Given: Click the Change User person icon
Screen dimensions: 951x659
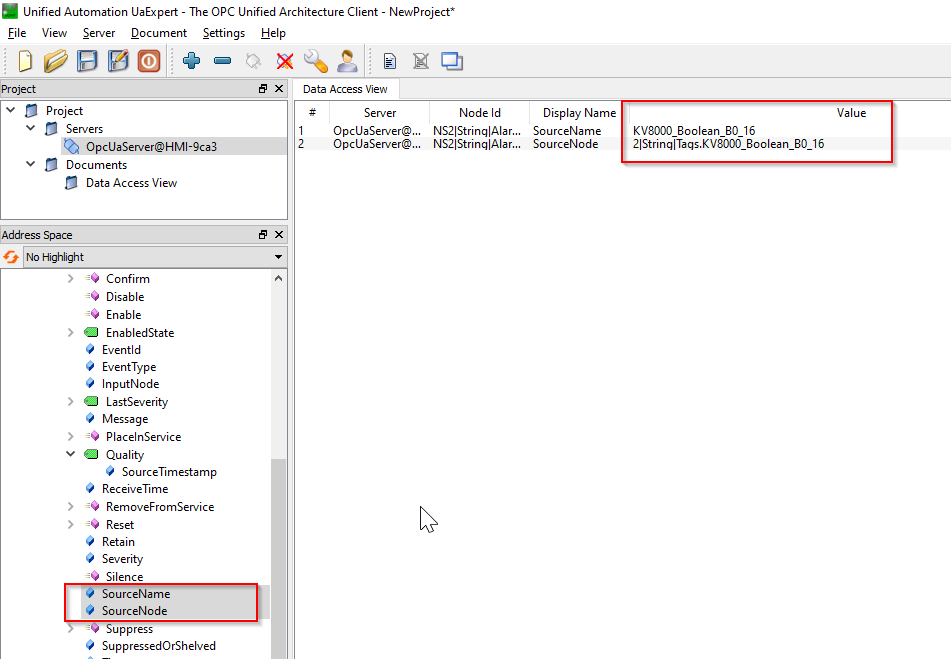Looking at the screenshot, I should point(347,61).
